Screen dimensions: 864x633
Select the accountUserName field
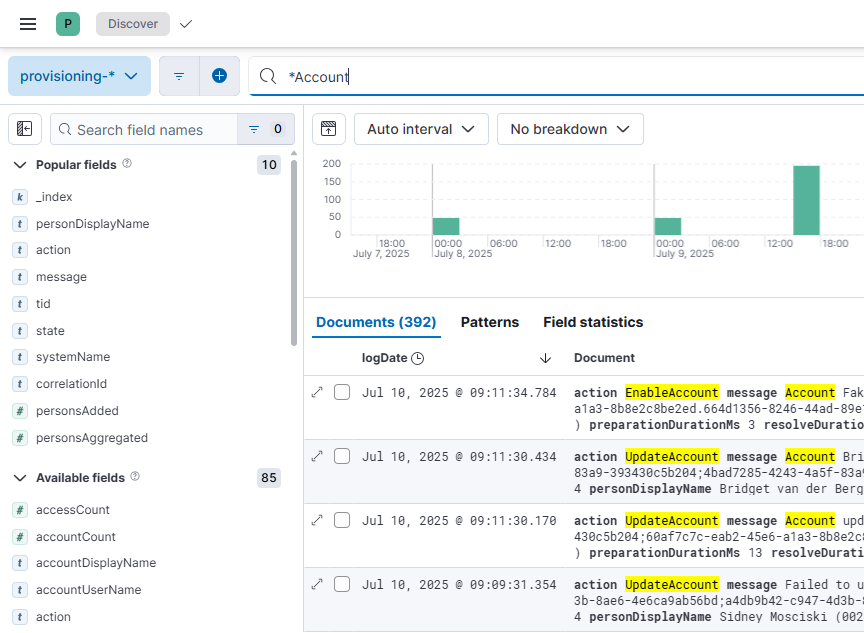click(x=88, y=590)
